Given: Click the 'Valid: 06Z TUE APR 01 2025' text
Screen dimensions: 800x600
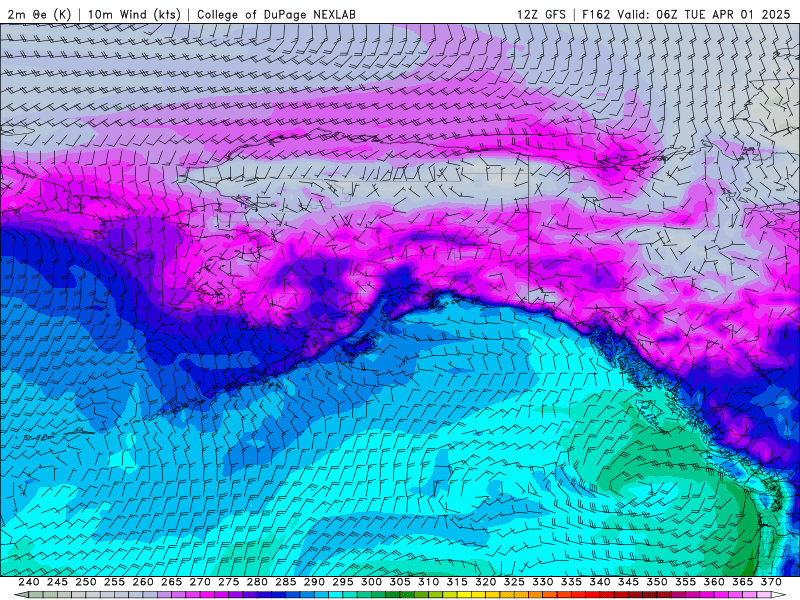Looking at the screenshot, I should click(x=704, y=14).
